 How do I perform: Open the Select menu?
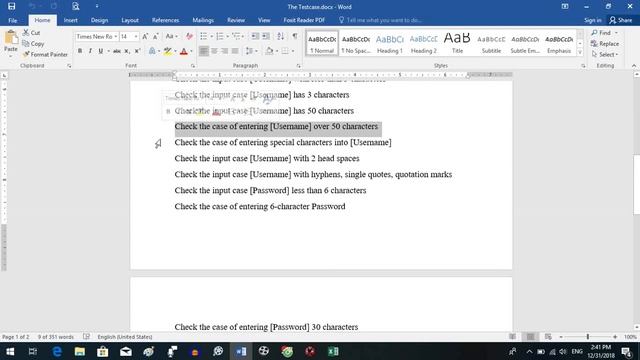tap(605, 54)
